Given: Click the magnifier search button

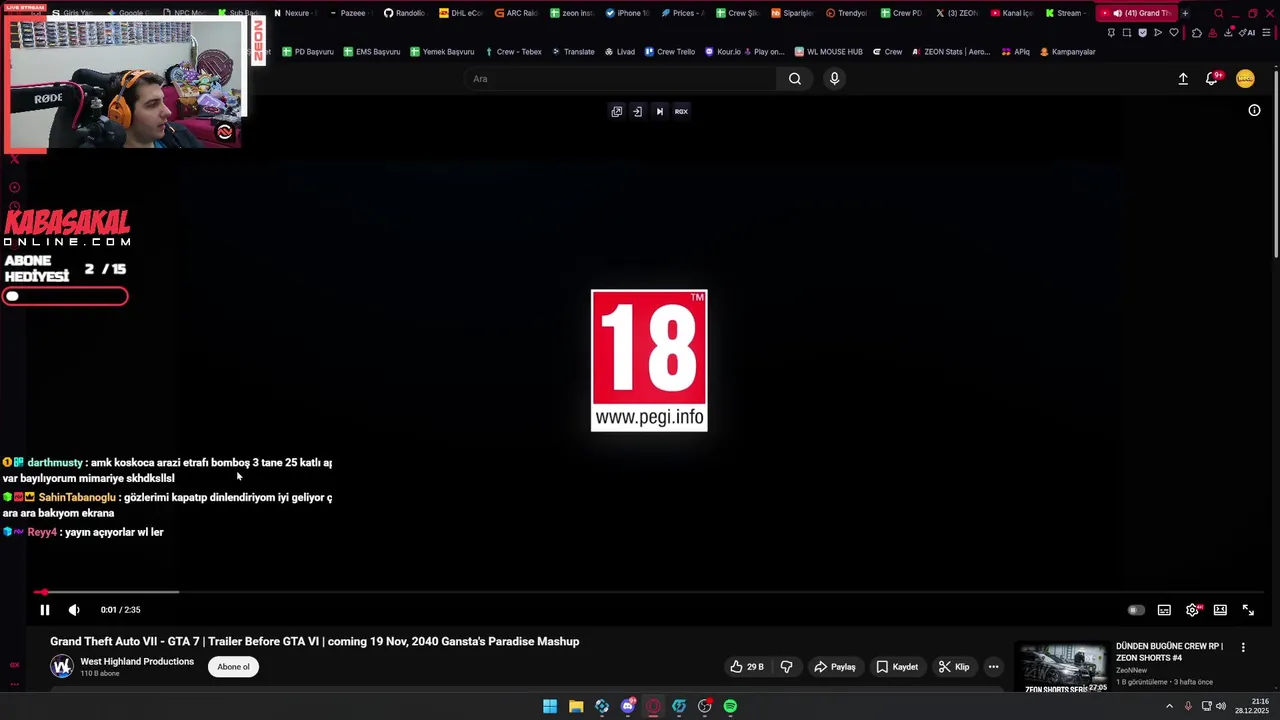Looking at the screenshot, I should 795,79.
